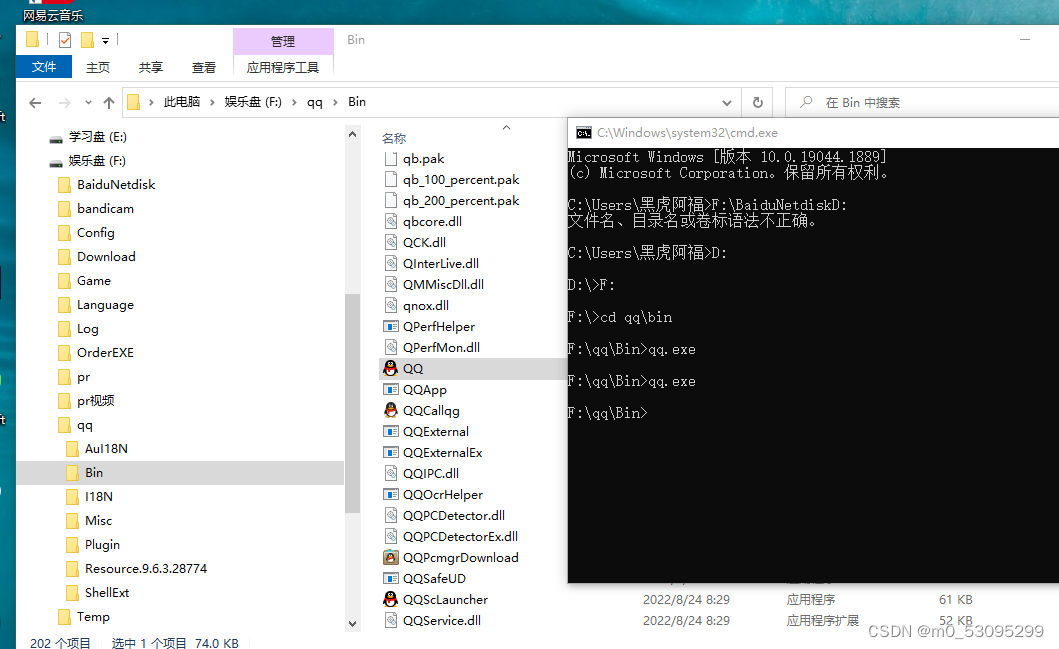Select the QPerfHelper application icon
This screenshot has width=1059, height=649.
coord(390,326)
